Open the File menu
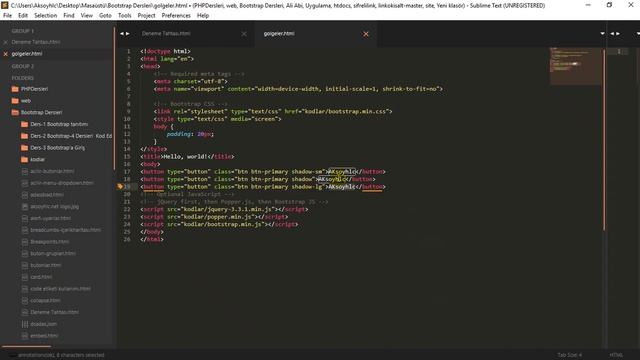The image size is (640, 360). point(7,16)
